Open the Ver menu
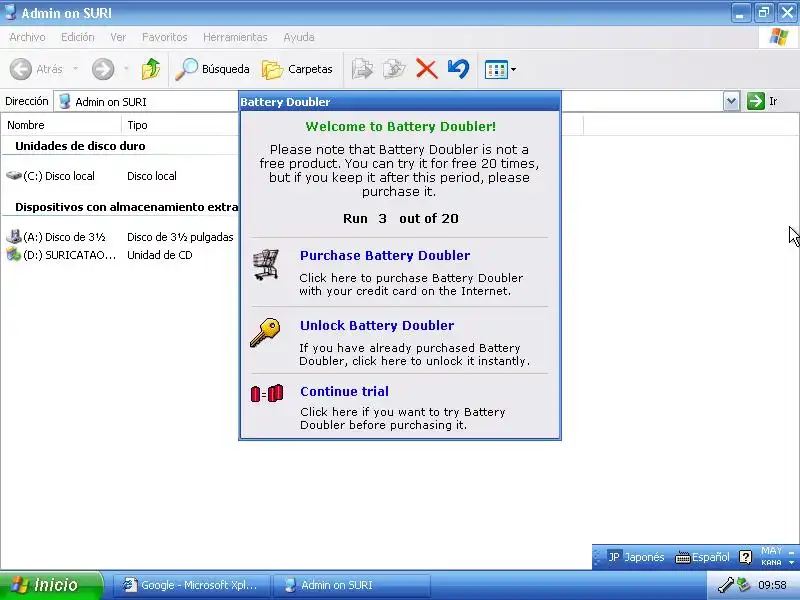This screenshot has width=800, height=600. tap(118, 37)
